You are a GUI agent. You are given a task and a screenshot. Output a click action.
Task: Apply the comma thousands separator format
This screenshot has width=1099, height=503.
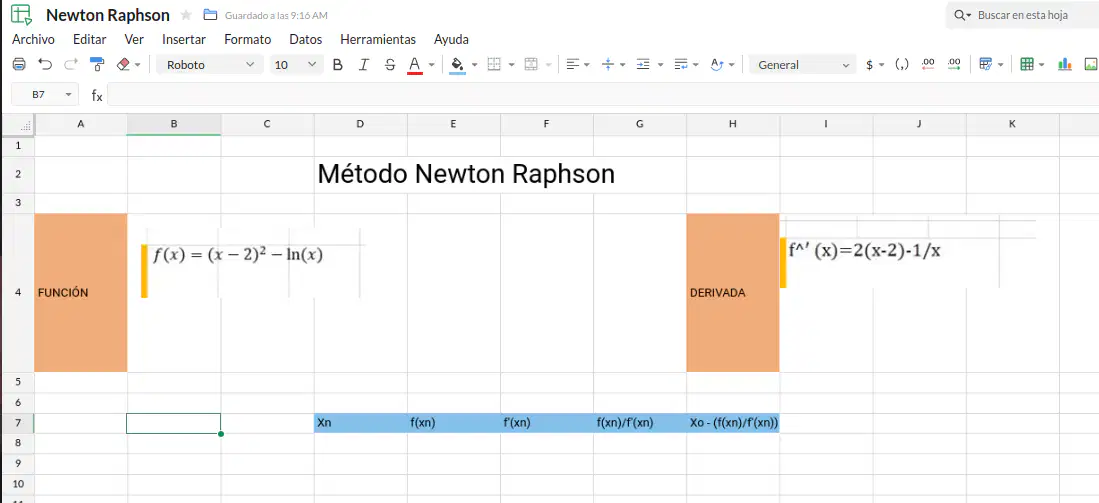[x=902, y=64]
